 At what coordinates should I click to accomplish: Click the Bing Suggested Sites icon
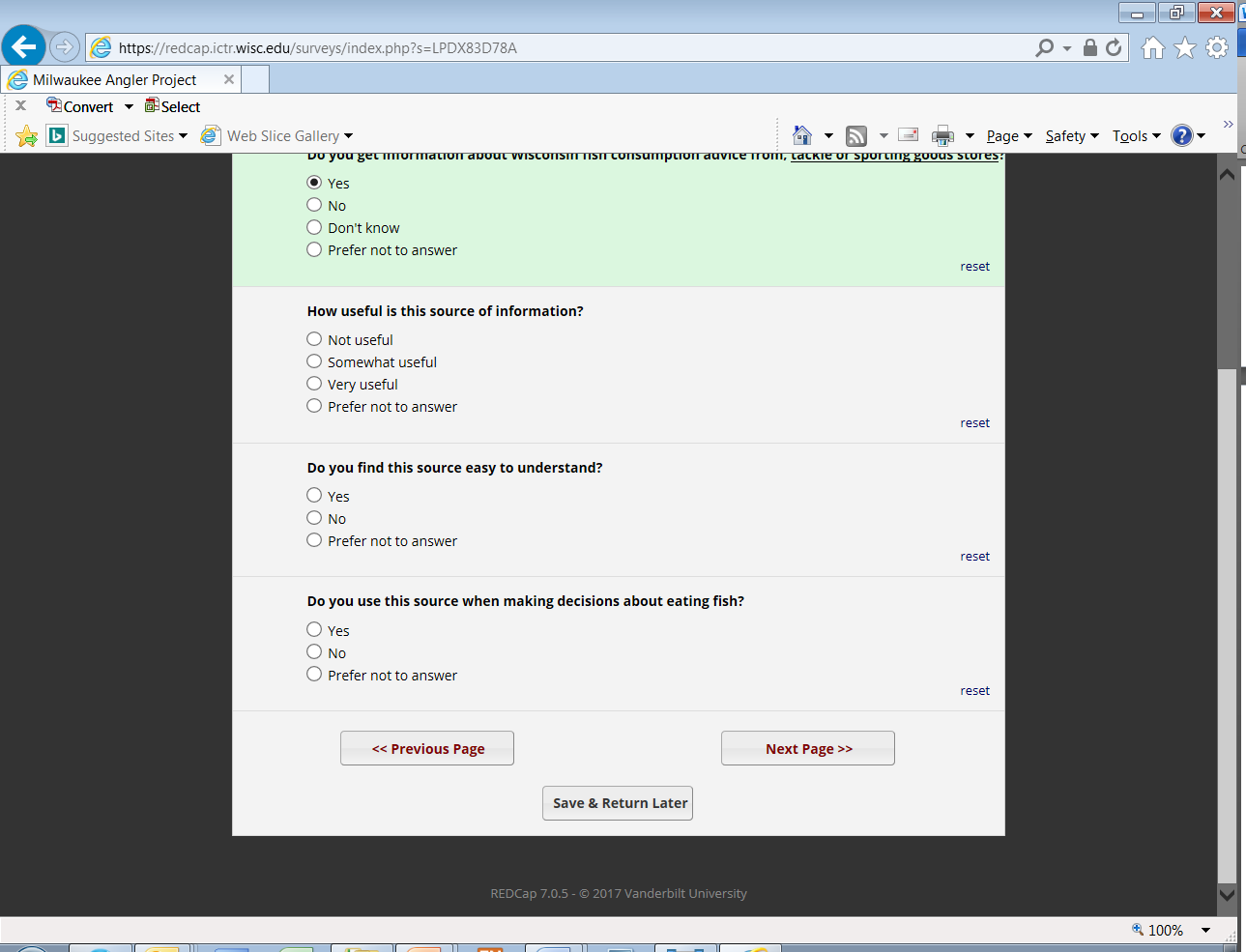coord(57,135)
